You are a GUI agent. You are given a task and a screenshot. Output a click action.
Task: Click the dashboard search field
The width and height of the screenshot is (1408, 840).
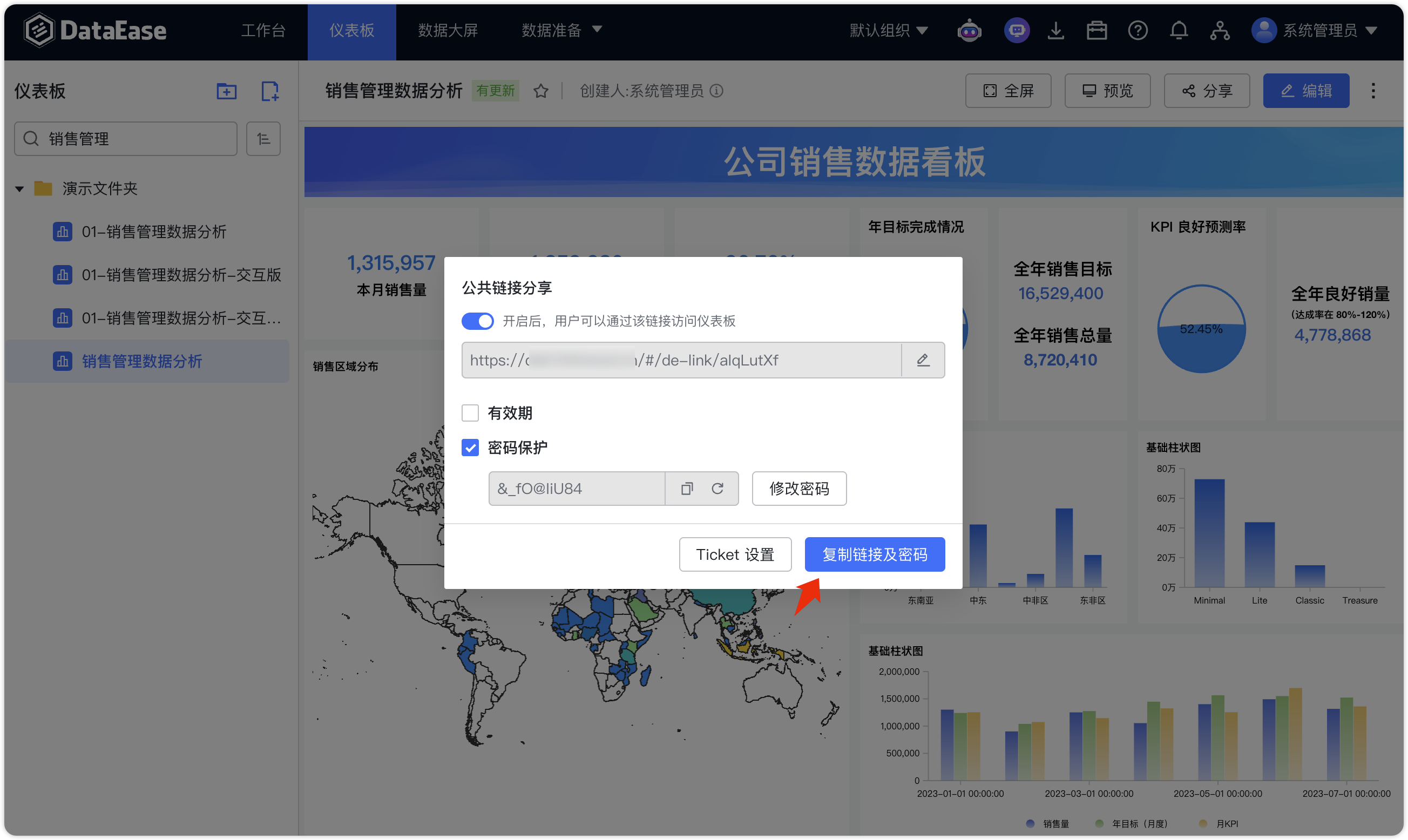[126, 139]
